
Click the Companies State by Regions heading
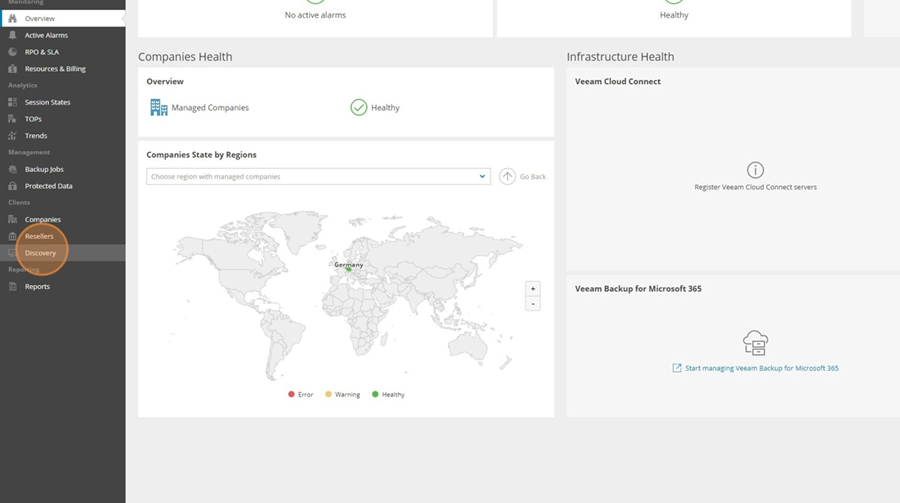pyautogui.click(x=201, y=154)
